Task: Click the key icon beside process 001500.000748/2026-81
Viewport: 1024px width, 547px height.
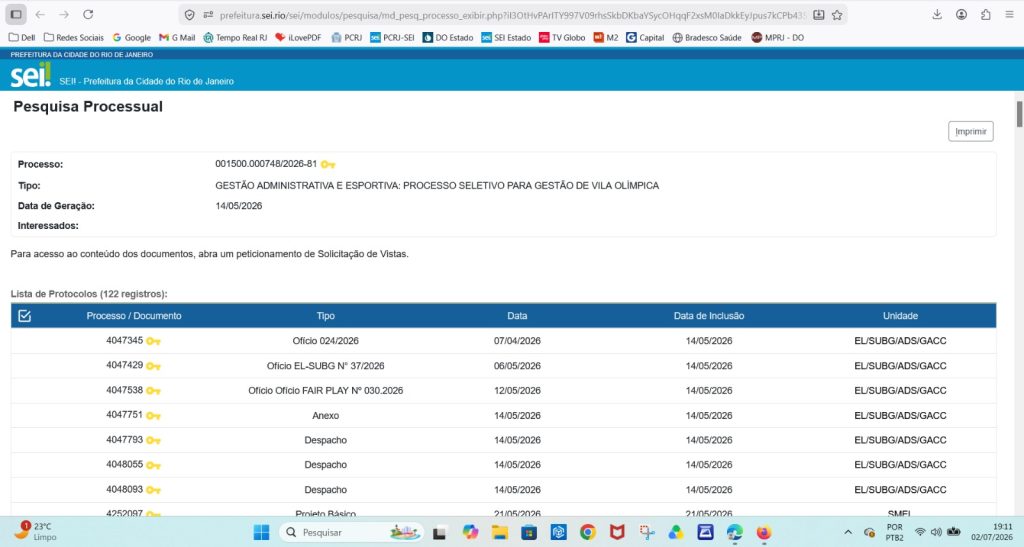Action: 328,164
